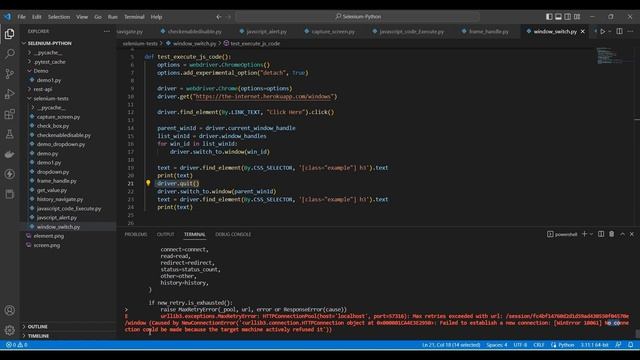Open the Source Control view

point(9,74)
